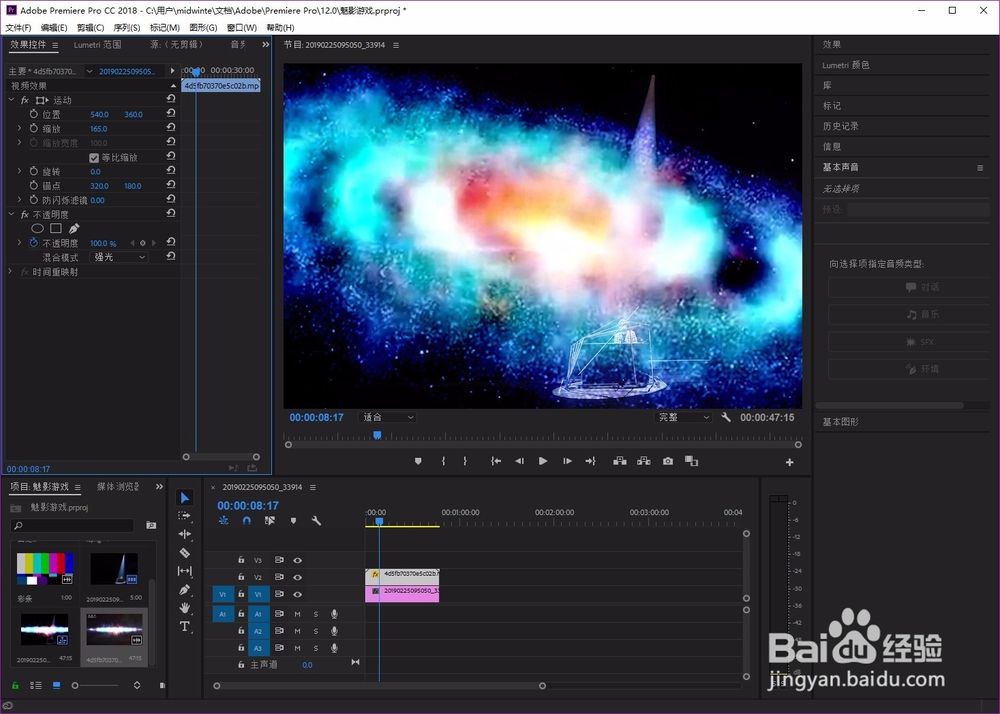Screen dimensions: 1000x714
Task: Mark Out point
Action: tap(465, 461)
